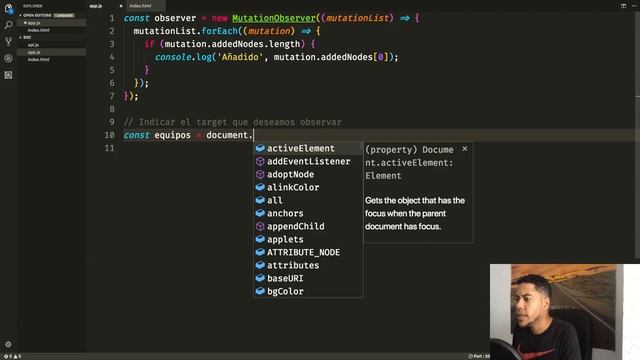Screen dimensions: 640x360
Task: Open the Extensions view icon
Action: click(x=8, y=75)
